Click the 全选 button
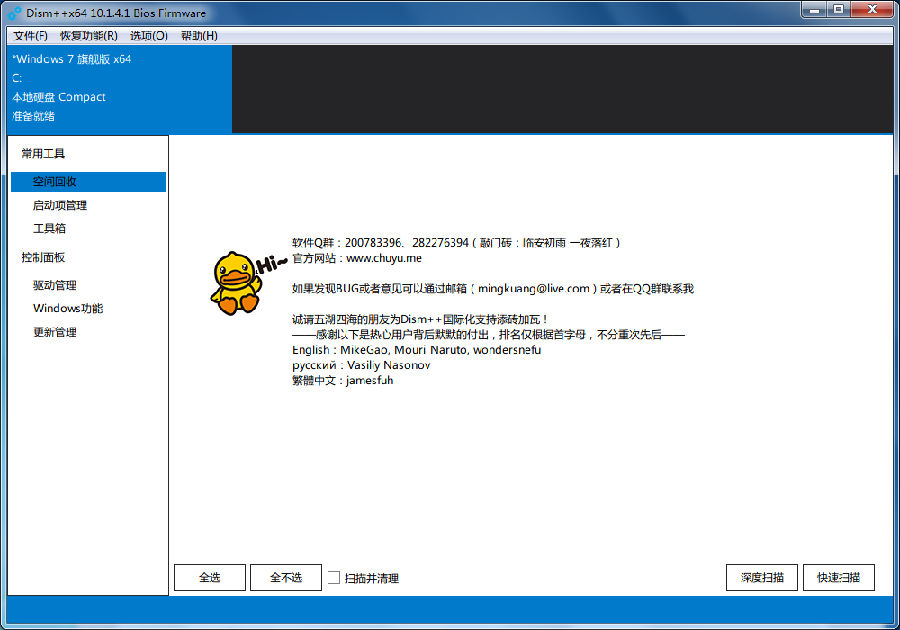Viewport: 900px width, 630px height. (210, 577)
